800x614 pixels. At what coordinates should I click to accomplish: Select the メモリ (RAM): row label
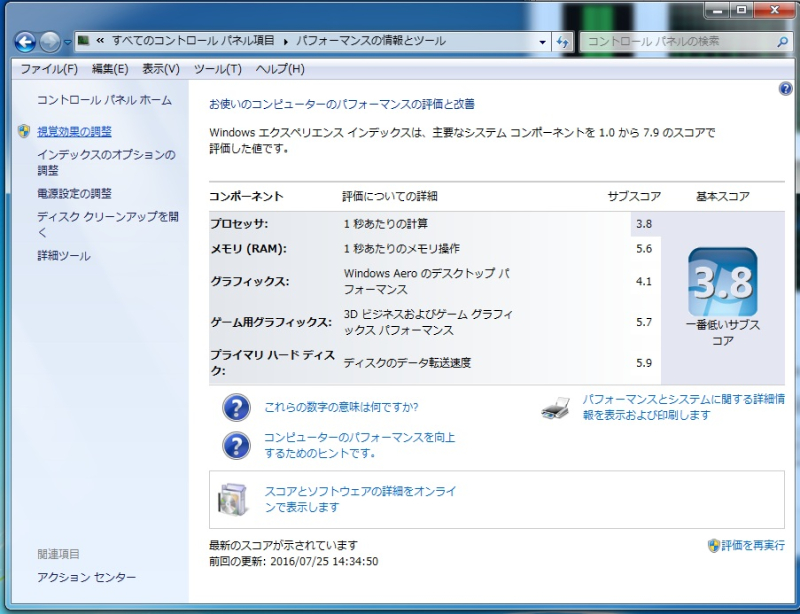click(248, 249)
